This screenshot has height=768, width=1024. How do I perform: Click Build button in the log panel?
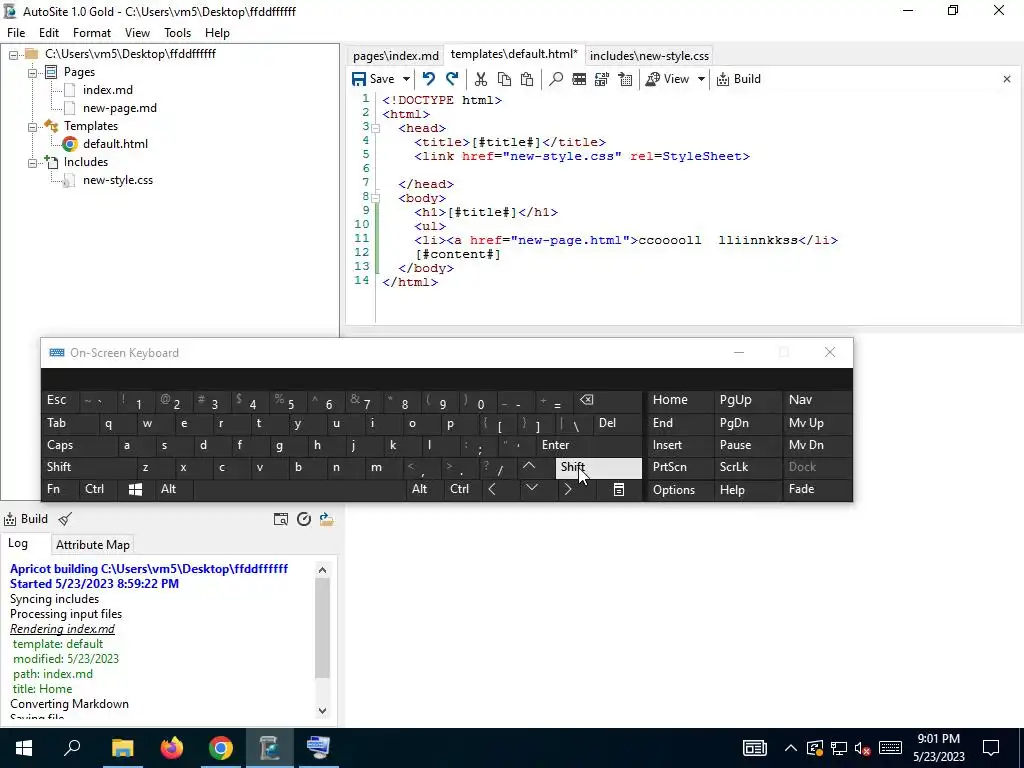coord(26,519)
